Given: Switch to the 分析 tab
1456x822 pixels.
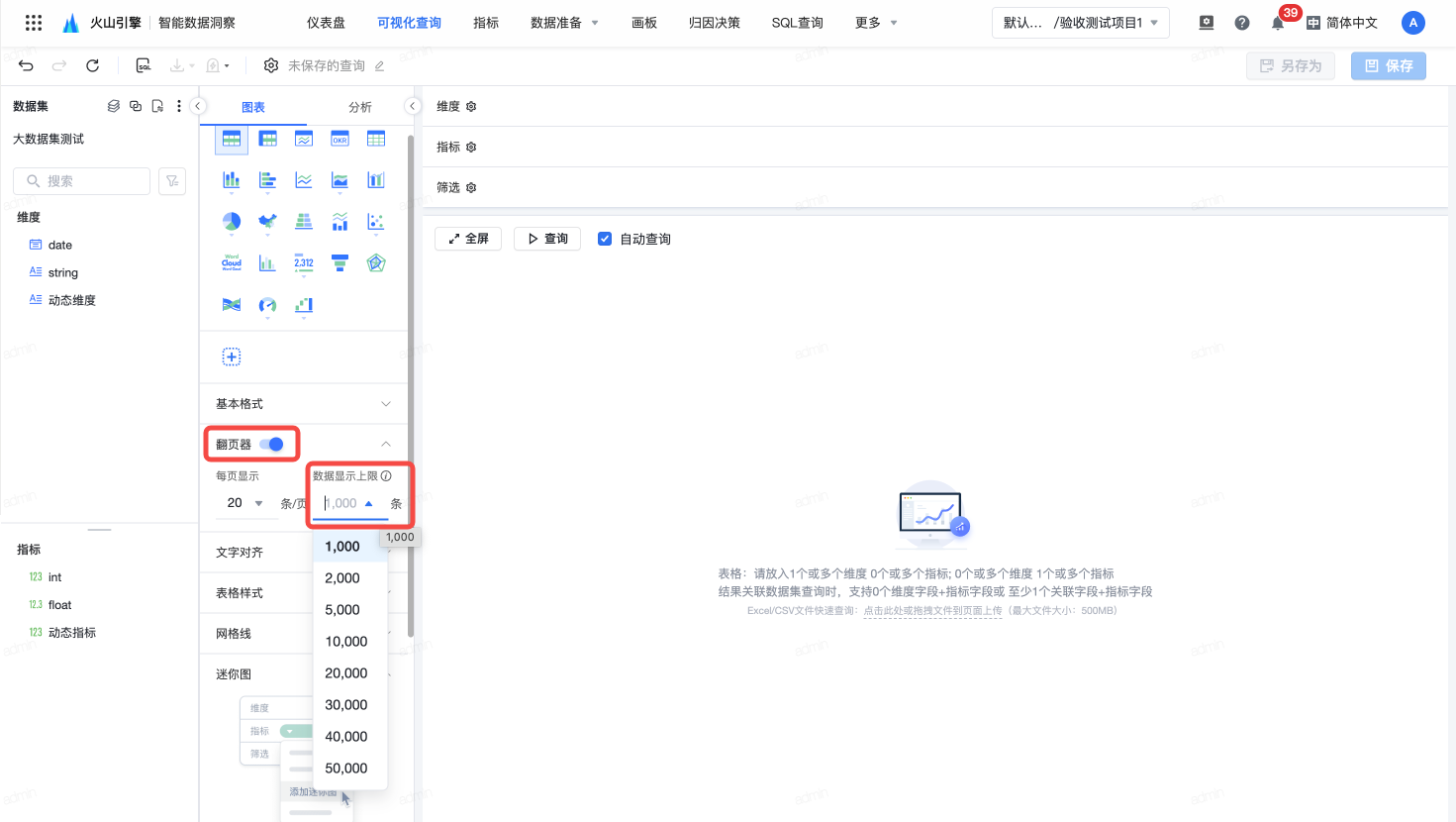Looking at the screenshot, I should 360,107.
